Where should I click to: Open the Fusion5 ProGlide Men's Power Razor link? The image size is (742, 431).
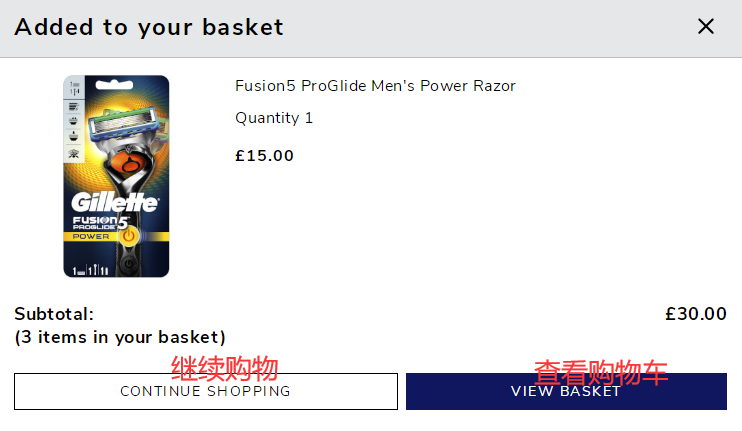(x=375, y=86)
